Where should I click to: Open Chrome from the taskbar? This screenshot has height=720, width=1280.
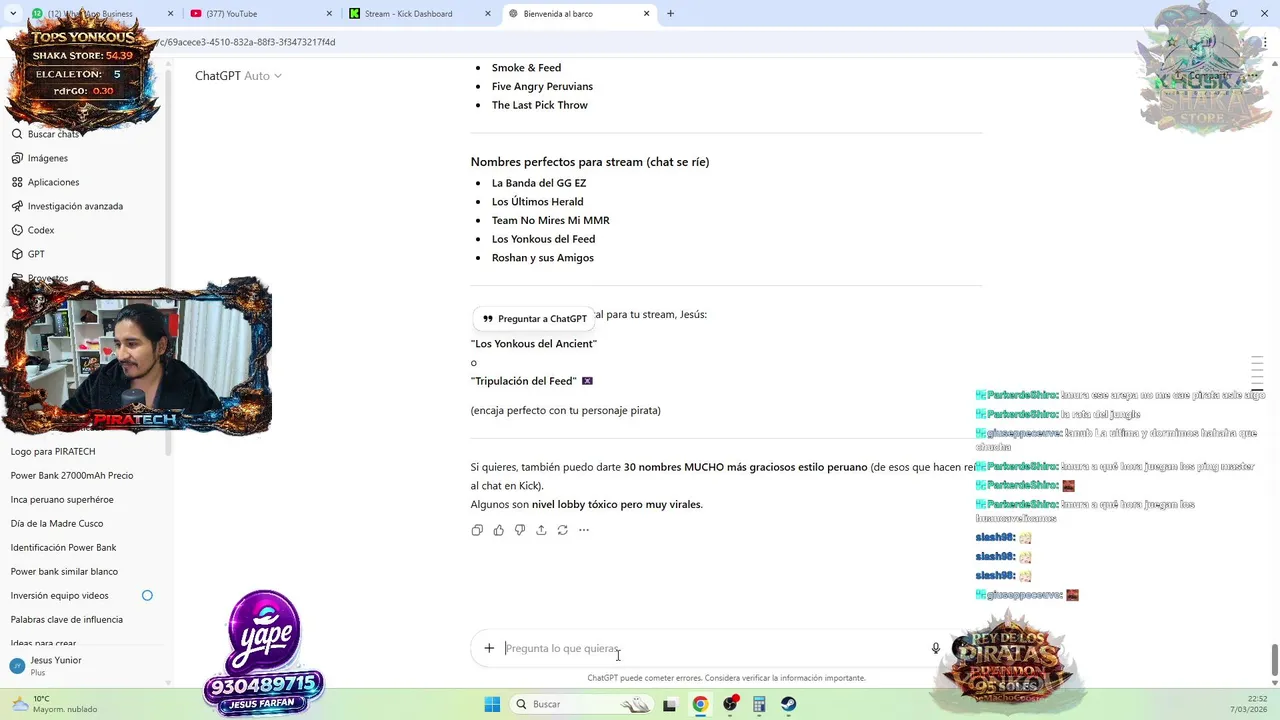click(700, 704)
